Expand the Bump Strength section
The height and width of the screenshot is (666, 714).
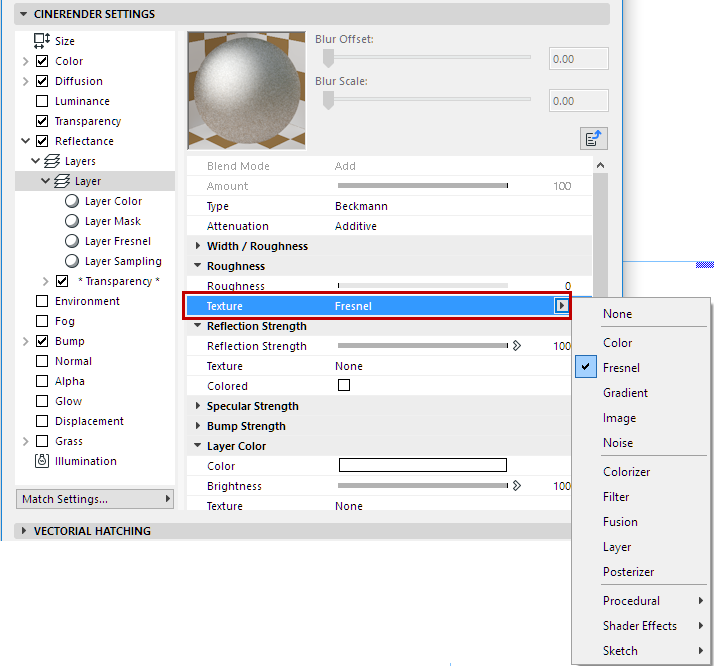coord(198,426)
